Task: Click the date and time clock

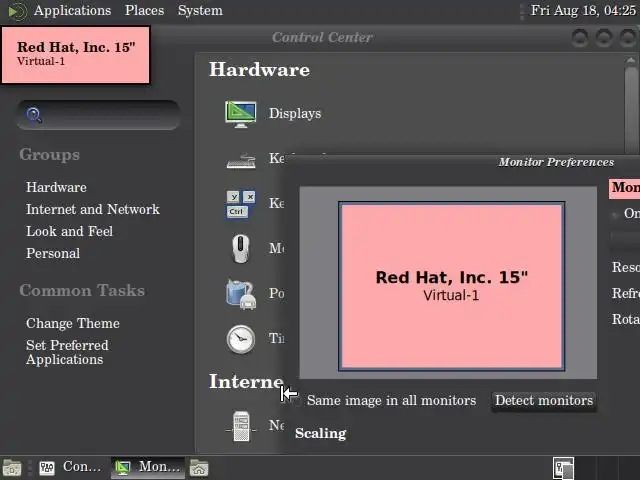Action: point(583,11)
